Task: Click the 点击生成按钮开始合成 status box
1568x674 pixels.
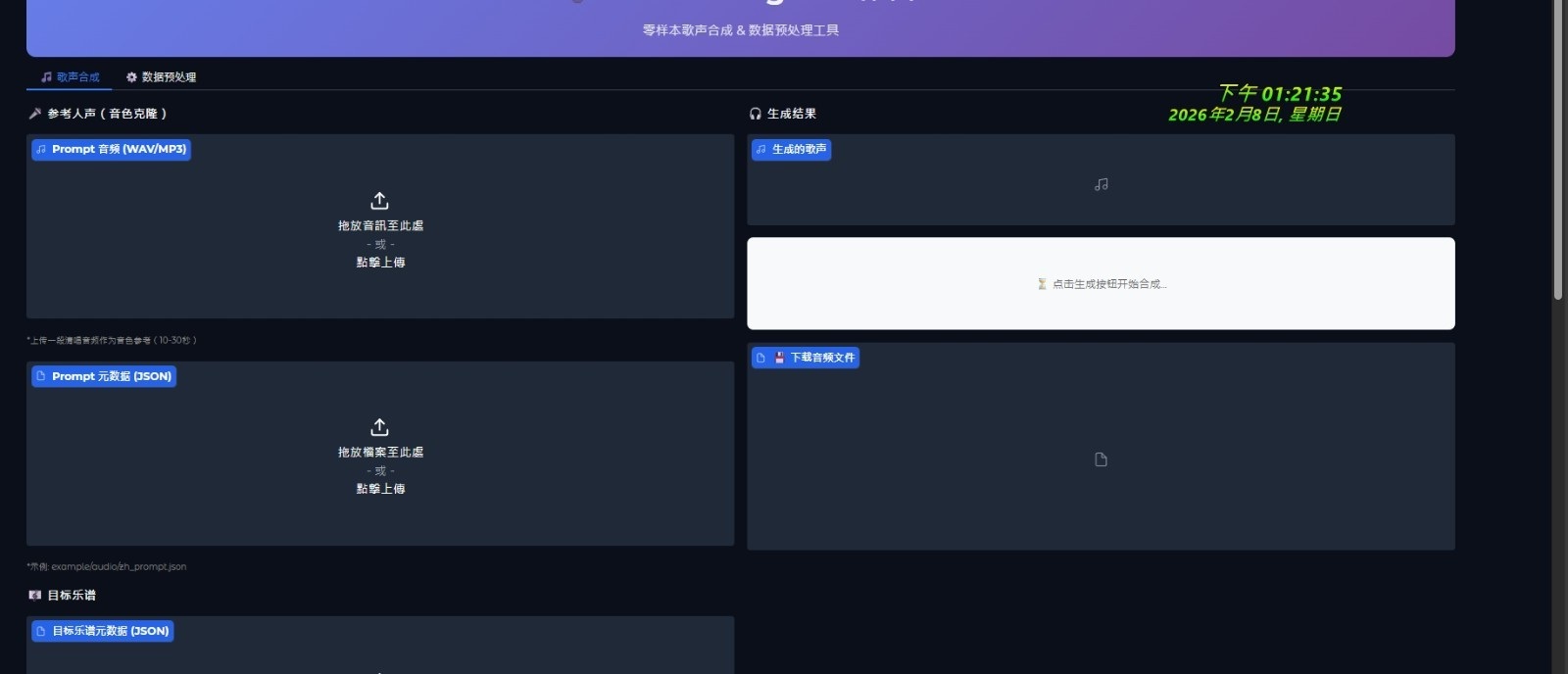Action: 1101,283
